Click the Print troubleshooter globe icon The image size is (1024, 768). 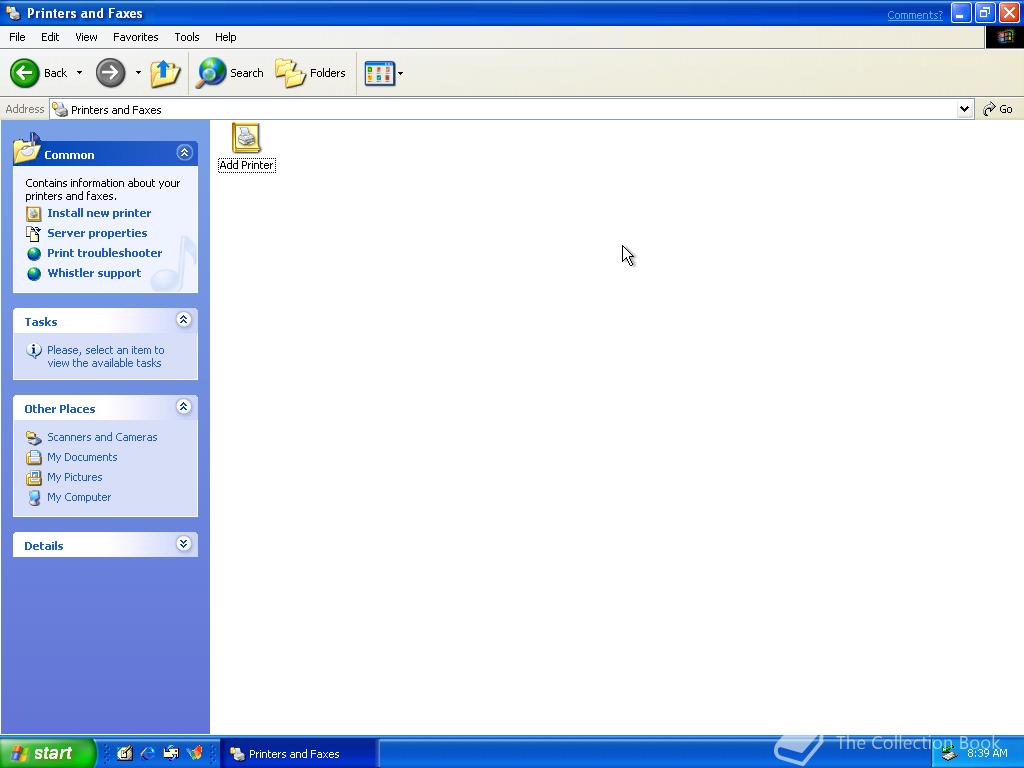tap(34, 253)
